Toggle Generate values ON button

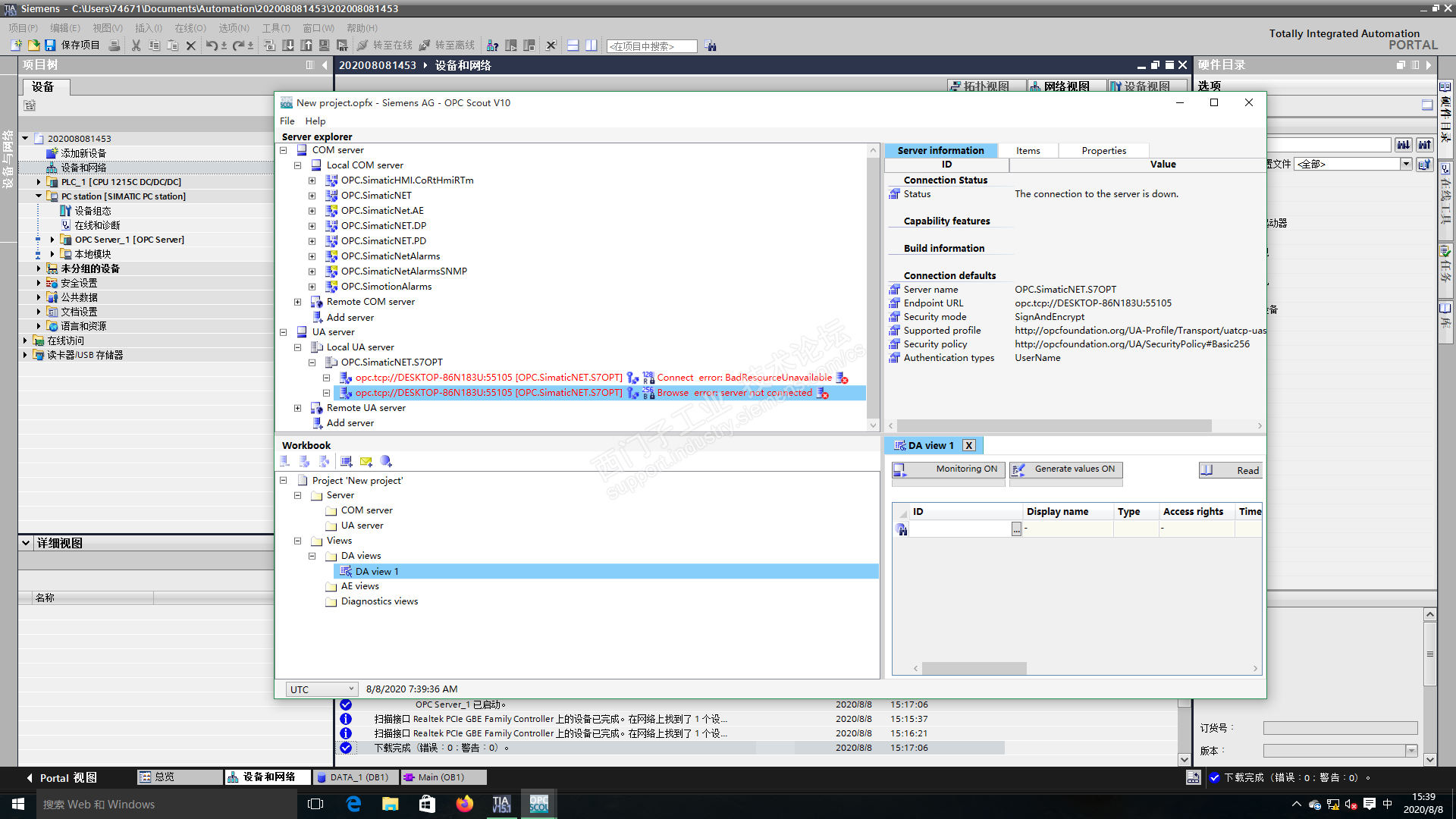pyautogui.click(x=1065, y=469)
